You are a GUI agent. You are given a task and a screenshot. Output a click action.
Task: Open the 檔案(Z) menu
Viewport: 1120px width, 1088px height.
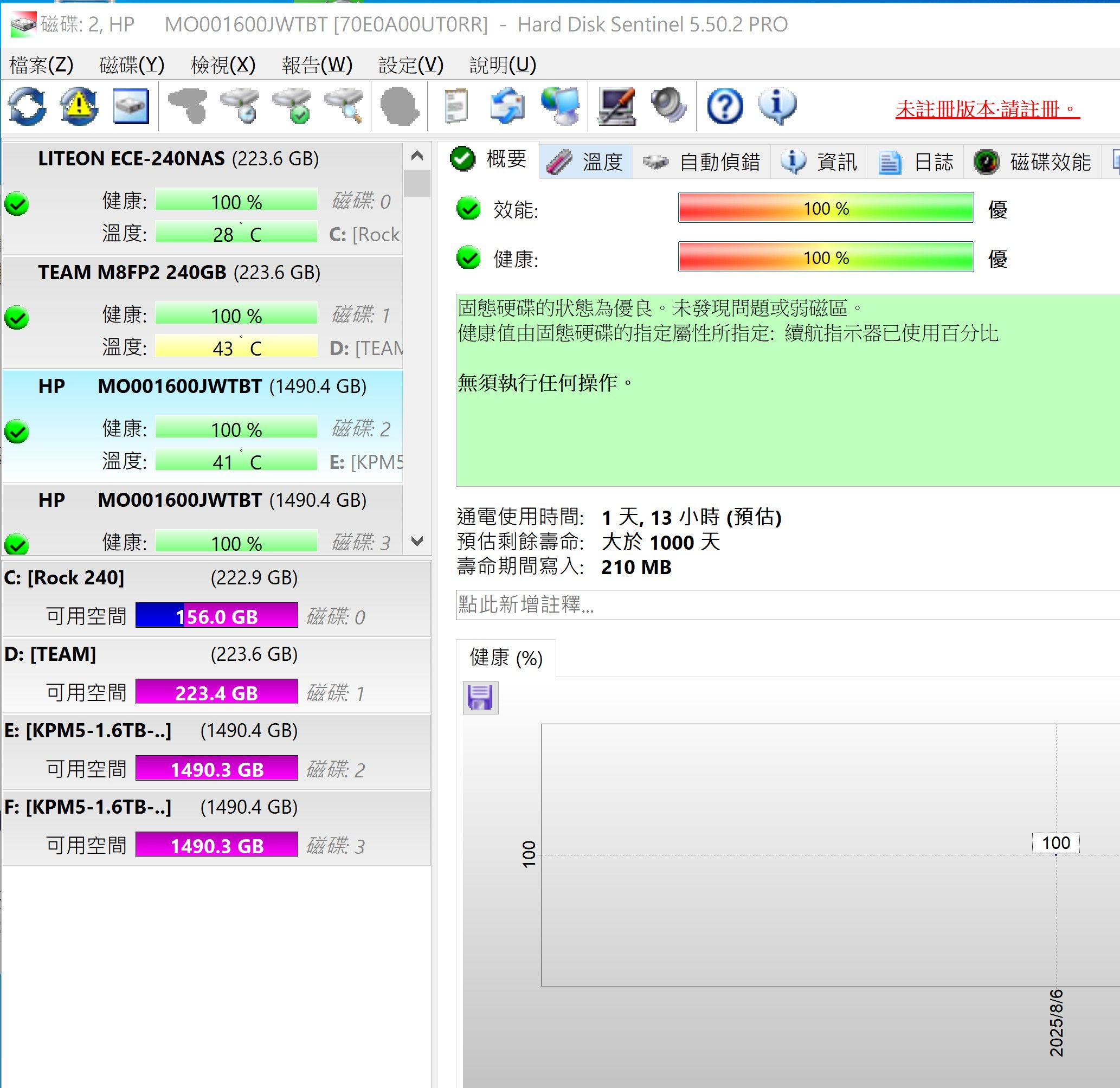(41, 65)
